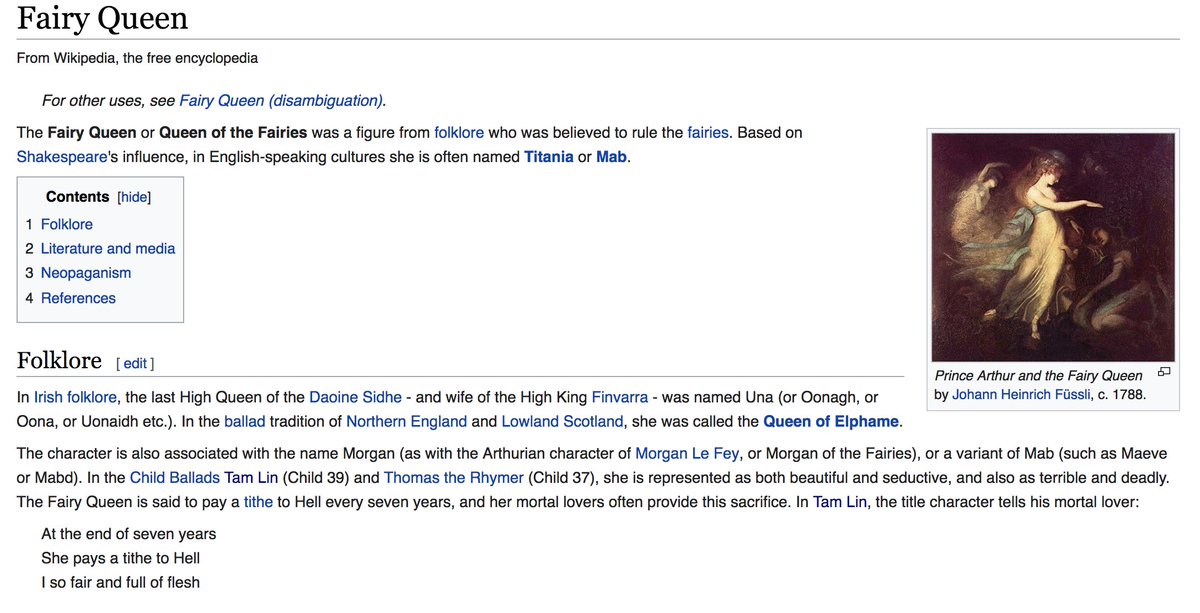Jump to Literature and media in Contents
Image resolution: width=1200 pixels, height=613 pixels.
coord(108,248)
